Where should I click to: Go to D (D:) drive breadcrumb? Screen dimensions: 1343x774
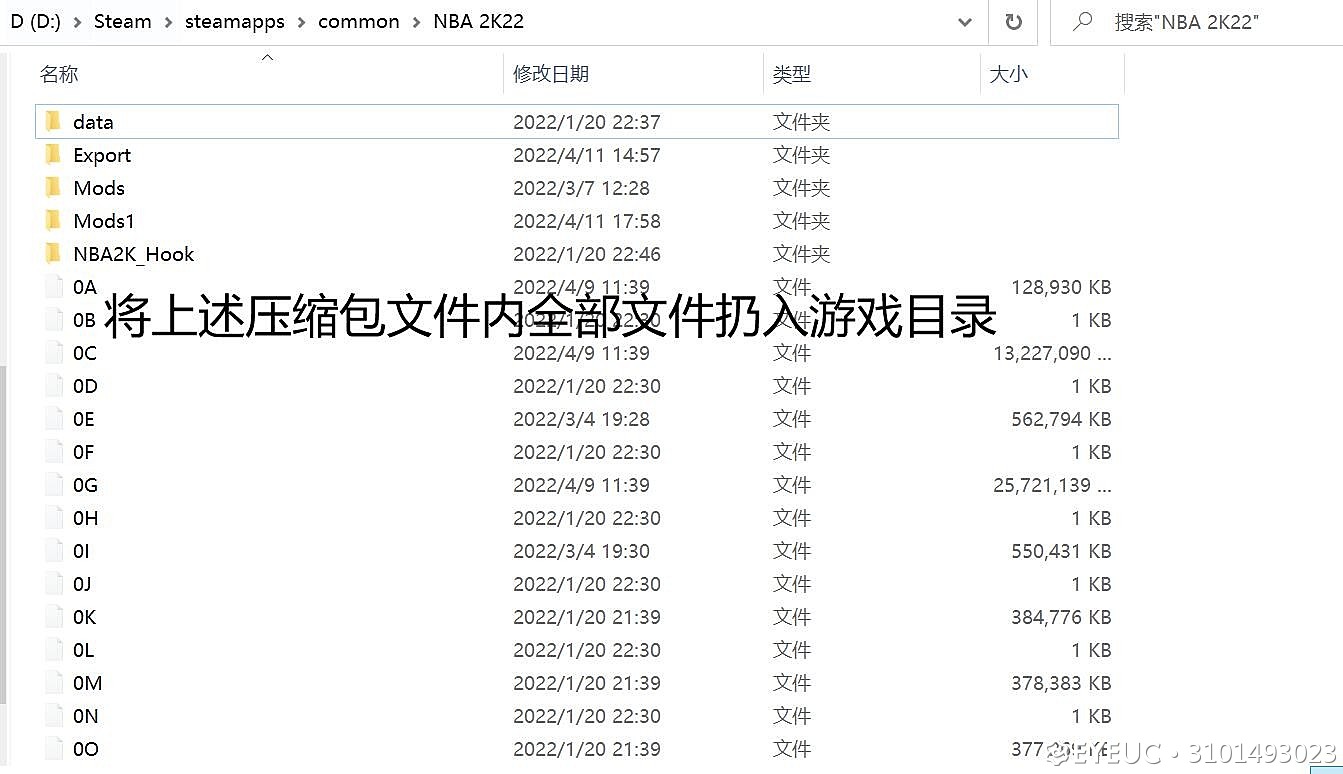(x=35, y=22)
